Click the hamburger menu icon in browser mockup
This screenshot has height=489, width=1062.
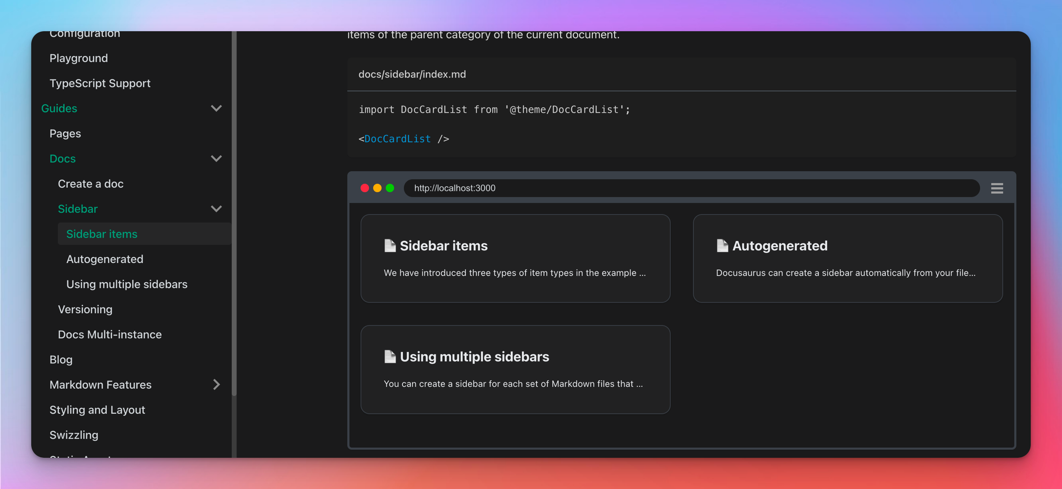[996, 188]
